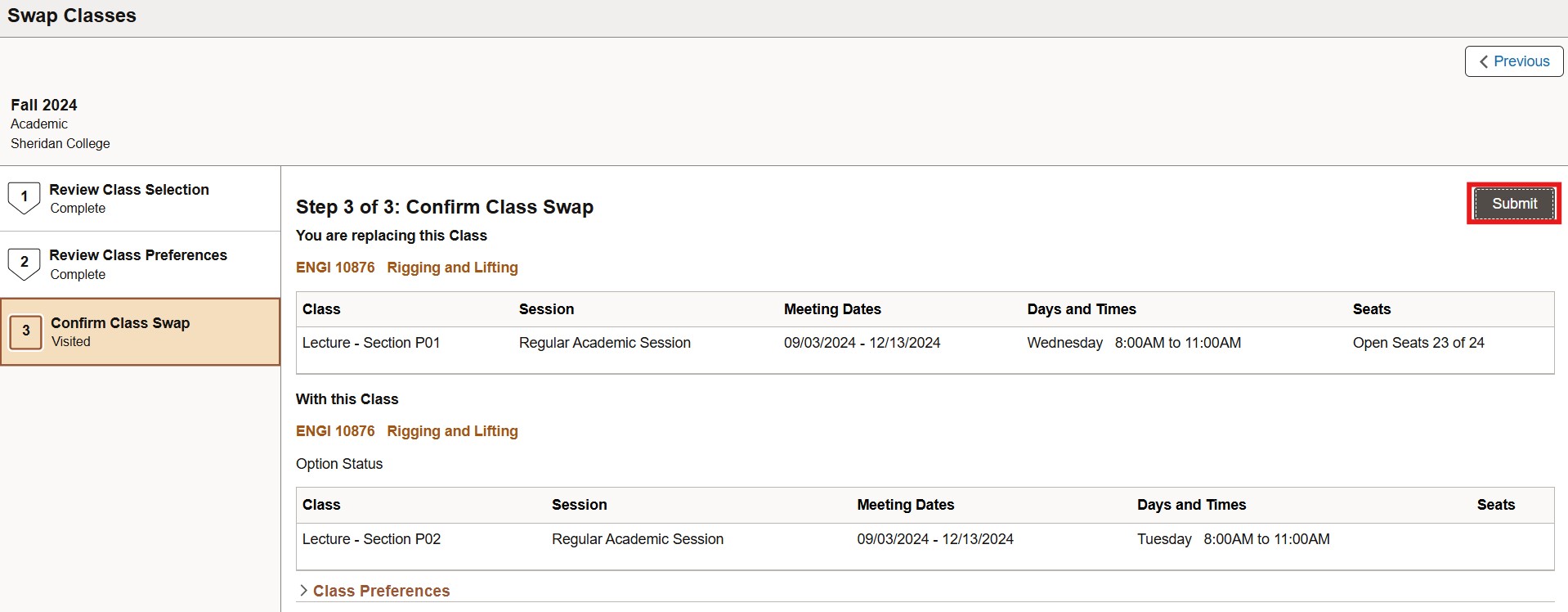This screenshot has height=612, width=1568.
Task: Click the Submit button
Action: 1513,204
